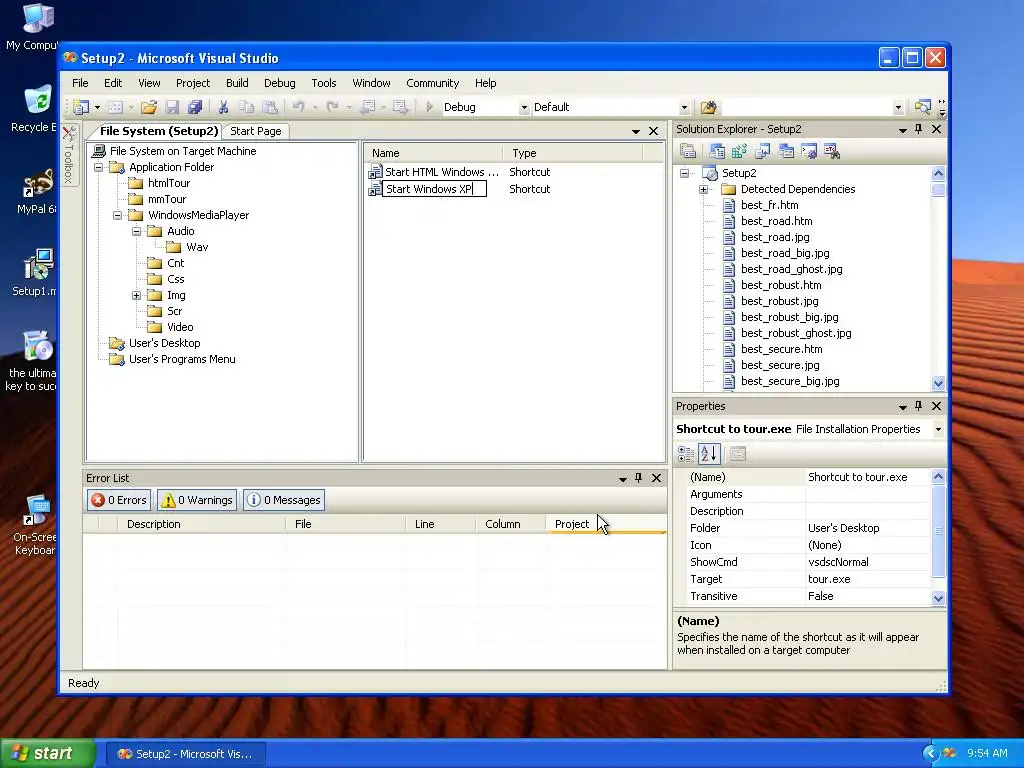Click the Cut scissors icon
Viewport: 1024px width, 768px height.
coord(223,107)
